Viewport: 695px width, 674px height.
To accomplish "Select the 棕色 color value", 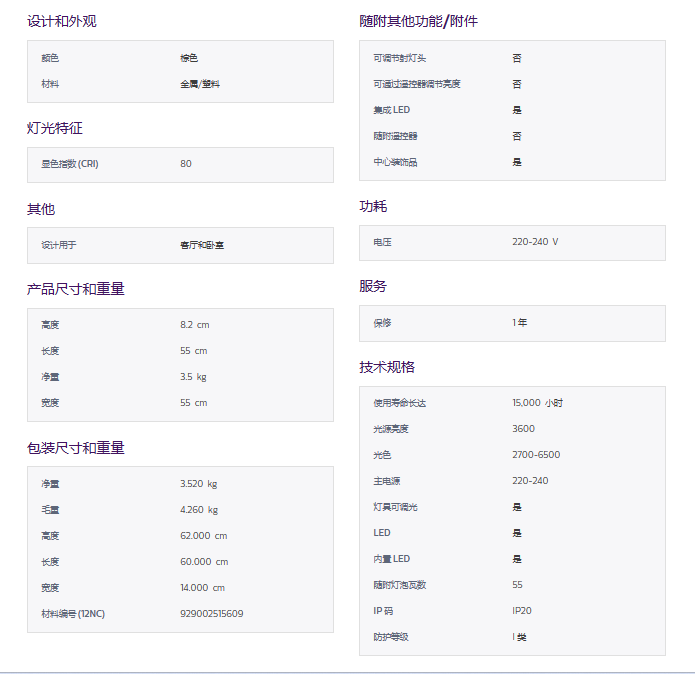I will pyautogui.click(x=189, y=58).
